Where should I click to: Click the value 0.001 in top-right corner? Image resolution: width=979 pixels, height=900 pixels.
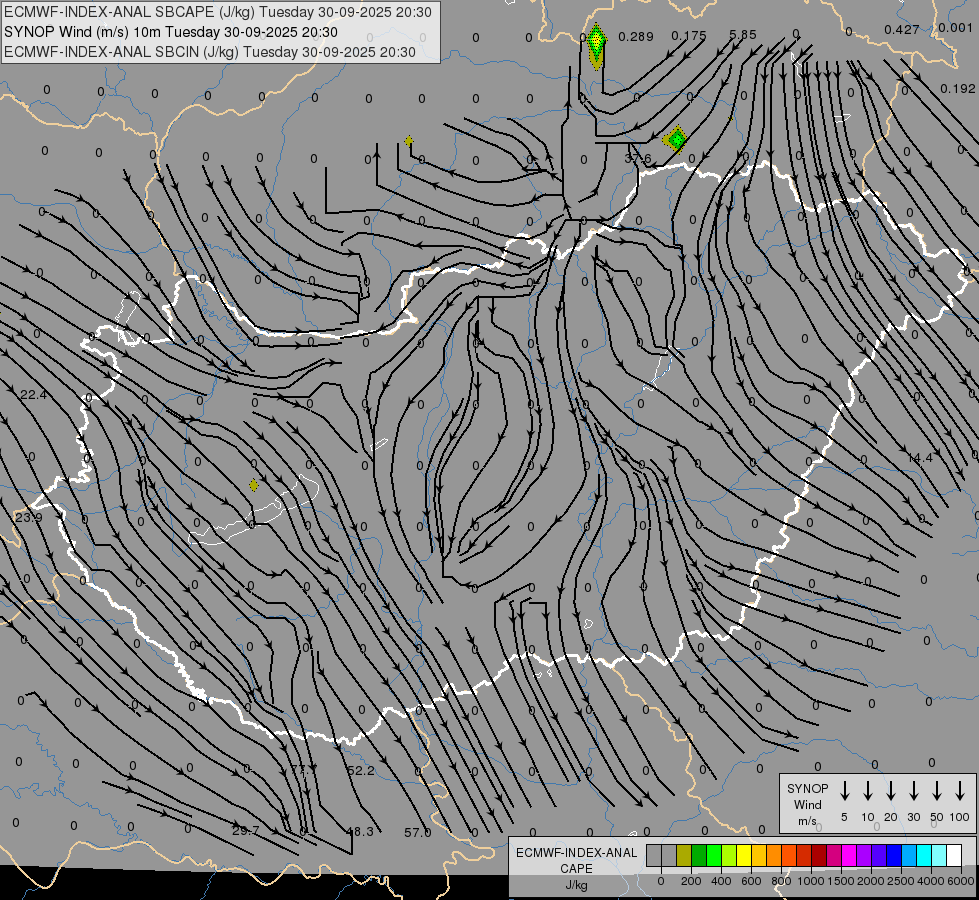tap(955, 28)
